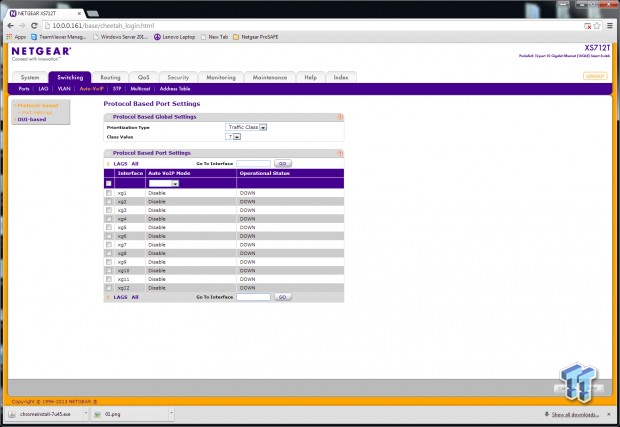The height and width of the screenshot is (427, 620).
Task: Select the checkbox for interface xg2
Action: pos(109,202)
